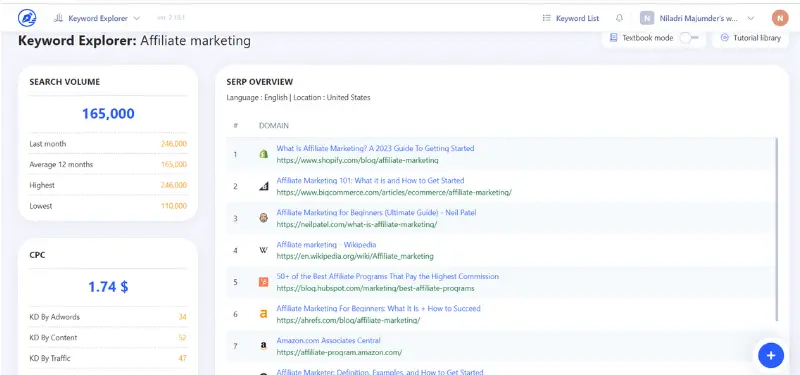Click the grey N workspace badge
The width and height of the screenshot is (800, 375).
coord(647,18)
